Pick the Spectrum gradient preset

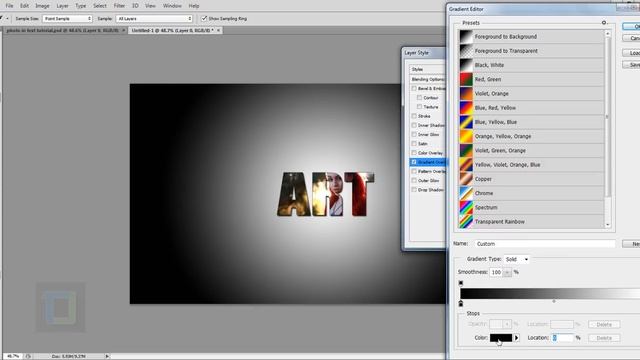click(531, 207)
